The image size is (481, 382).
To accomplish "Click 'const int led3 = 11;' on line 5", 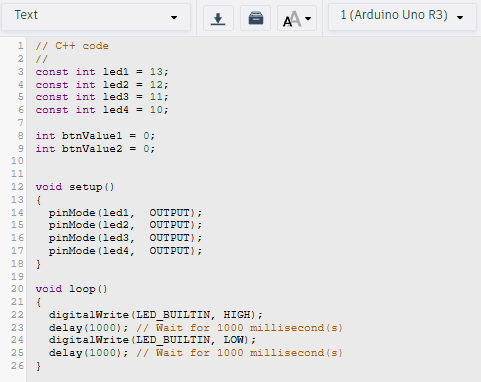I will pyautogui.click(x=102, y=97).
